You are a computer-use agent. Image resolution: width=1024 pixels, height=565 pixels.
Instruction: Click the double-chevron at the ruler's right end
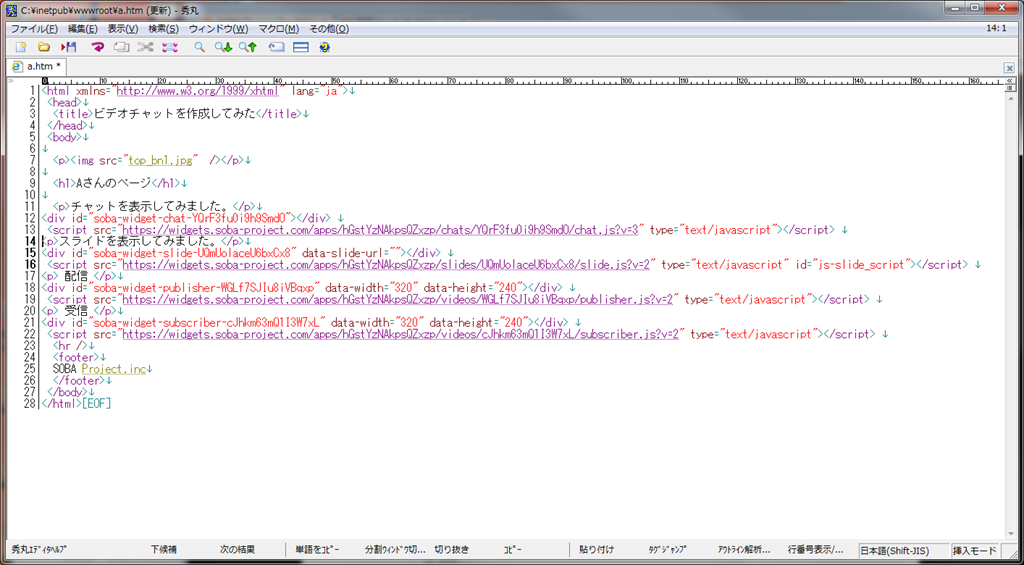coord(1009,80)
